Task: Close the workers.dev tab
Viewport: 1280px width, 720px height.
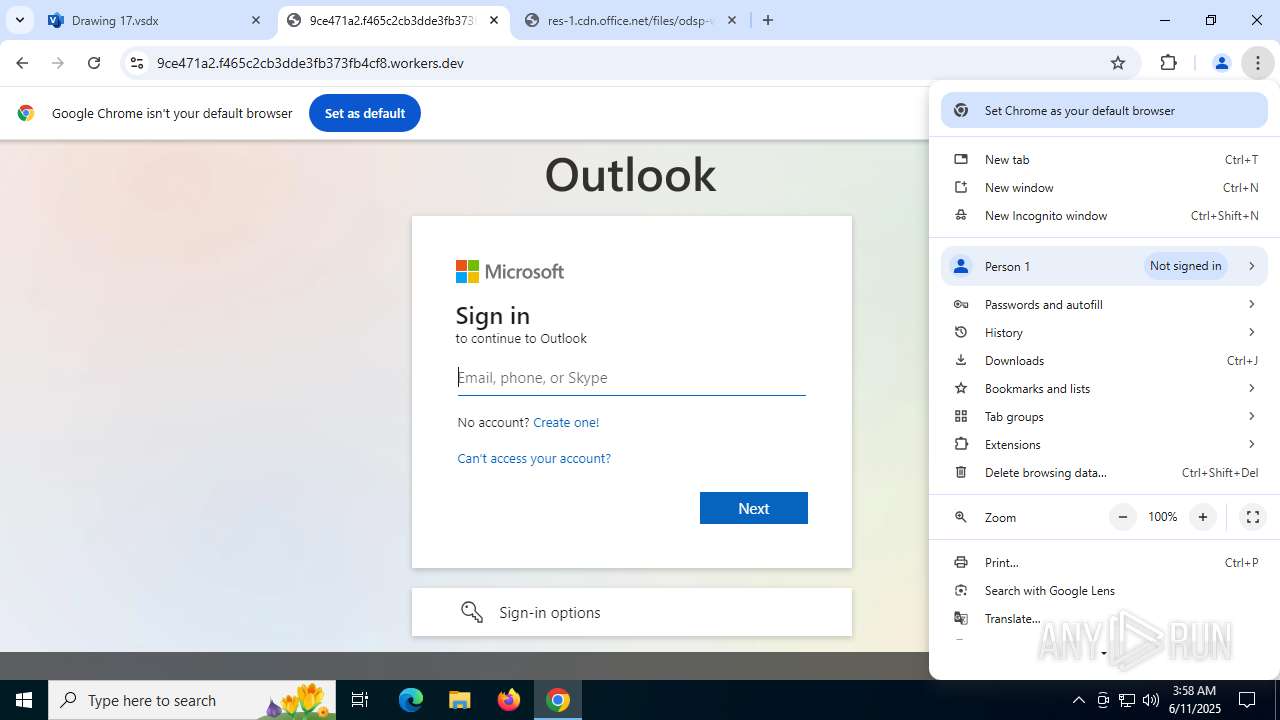Action: pyautogui.click(x=494, y=20)
